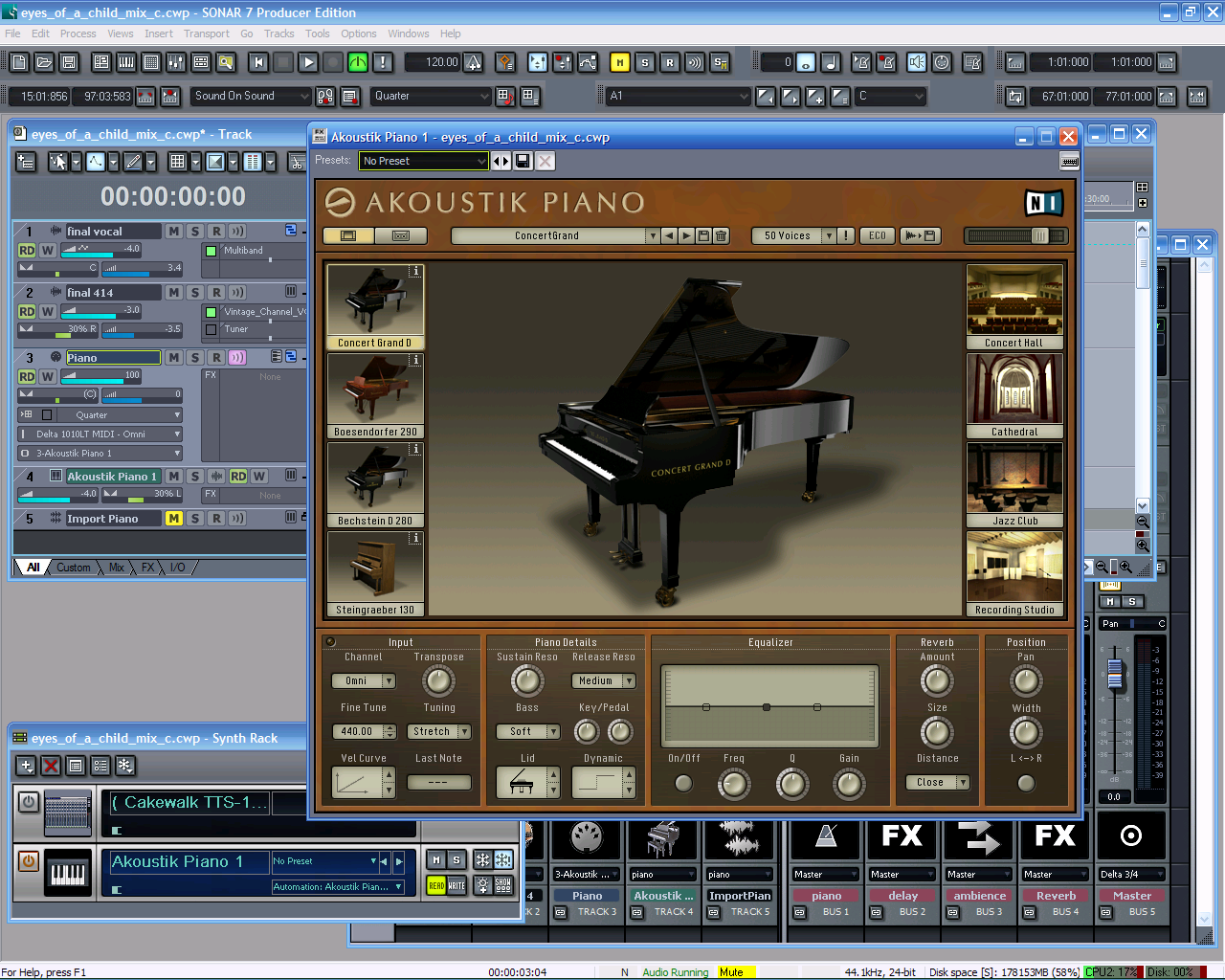
Task: Select the Steingraeber 130 upright piano
Action: (x=375, y=574)
